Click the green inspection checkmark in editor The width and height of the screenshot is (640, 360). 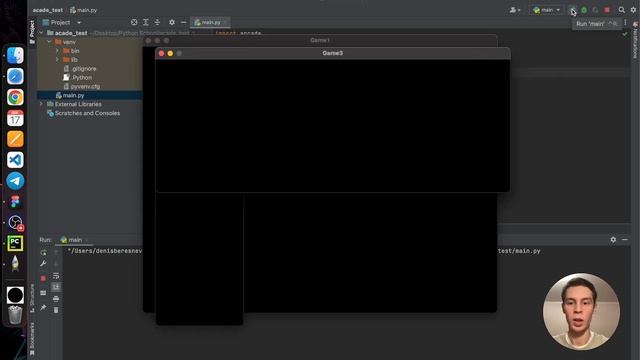625,34
